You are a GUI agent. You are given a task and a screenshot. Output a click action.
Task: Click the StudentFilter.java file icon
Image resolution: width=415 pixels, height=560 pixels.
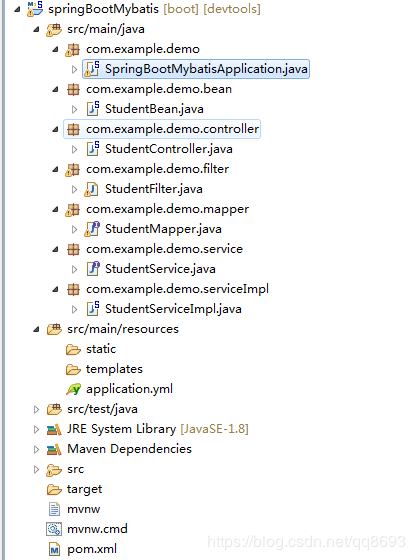[x=91, y=189]
